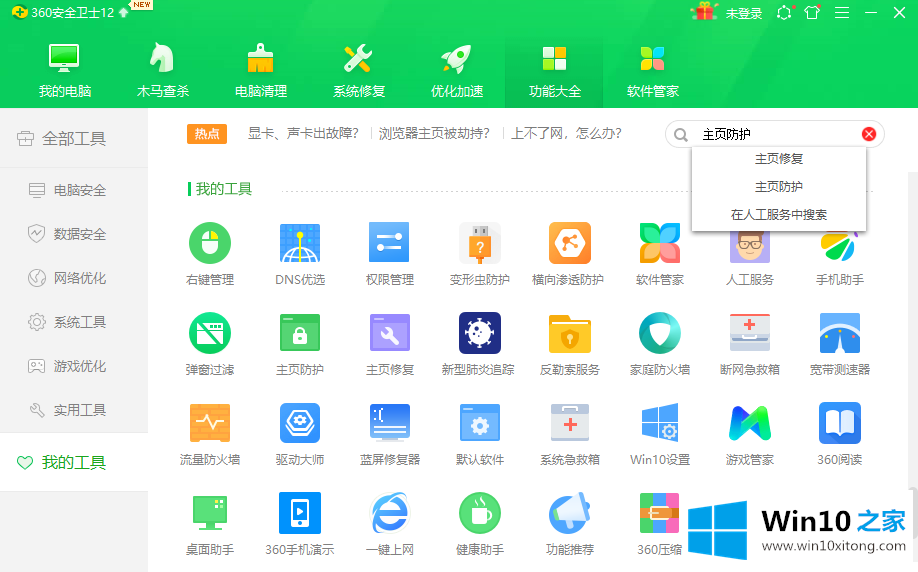Click the search magnifier icon
Screen dimensions: 918x572
click(680, 135)
